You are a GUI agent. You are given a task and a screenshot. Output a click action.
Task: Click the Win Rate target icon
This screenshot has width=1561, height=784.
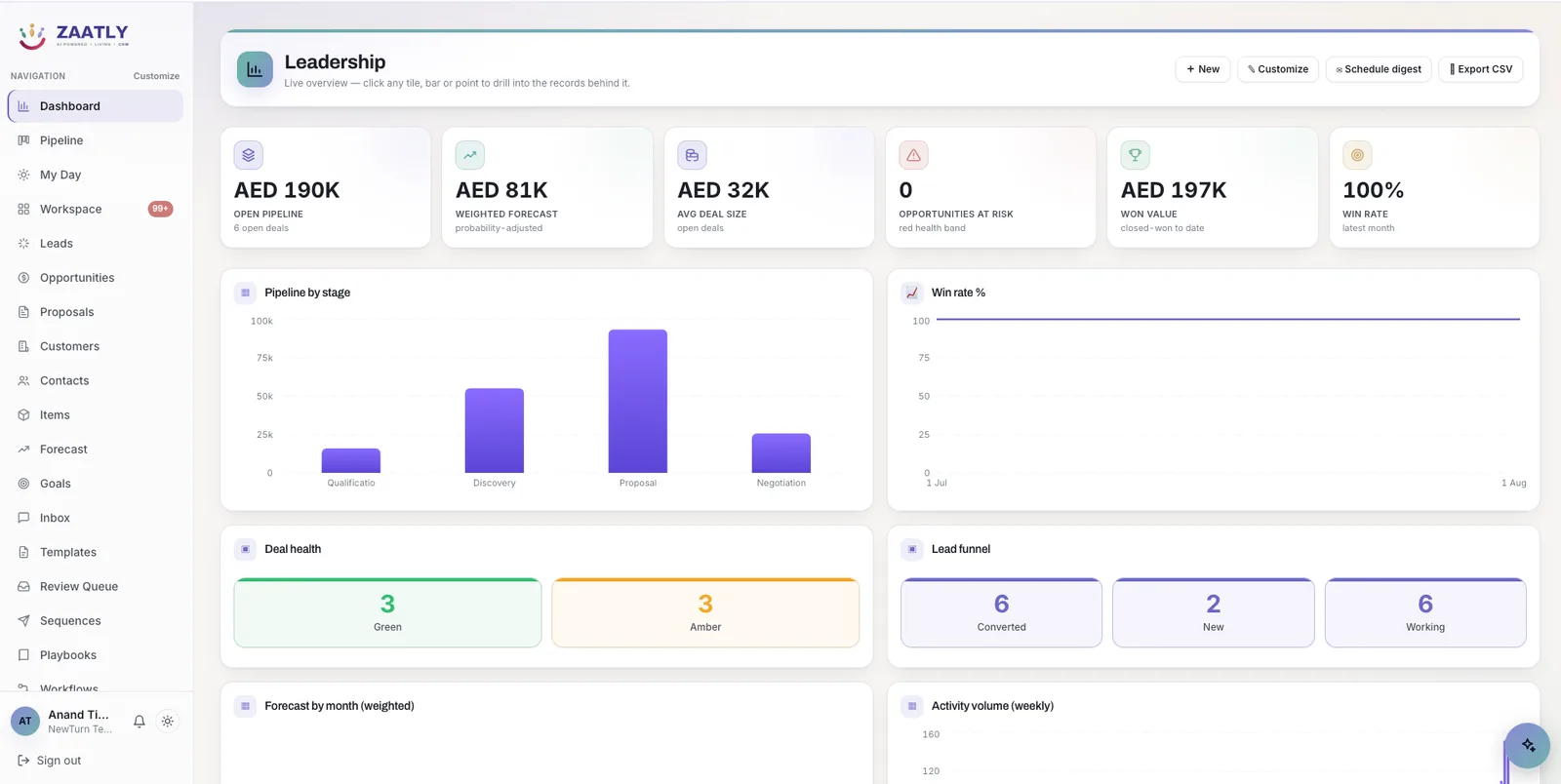[x=1357, y=155]
